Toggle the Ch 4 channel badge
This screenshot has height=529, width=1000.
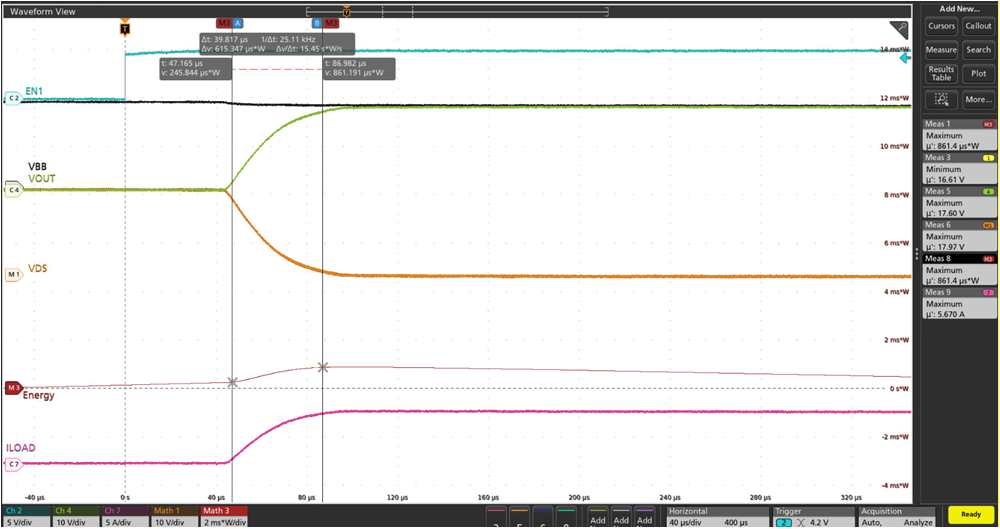(74, 515)
